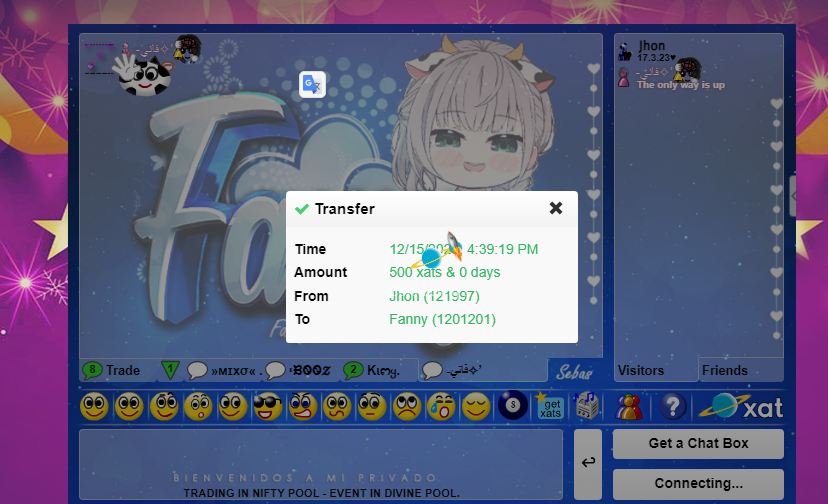This screenshot has height=504, width=828.
Task: Select the Visitors tab
Action: pyautogui.click(x=641, y=370)
